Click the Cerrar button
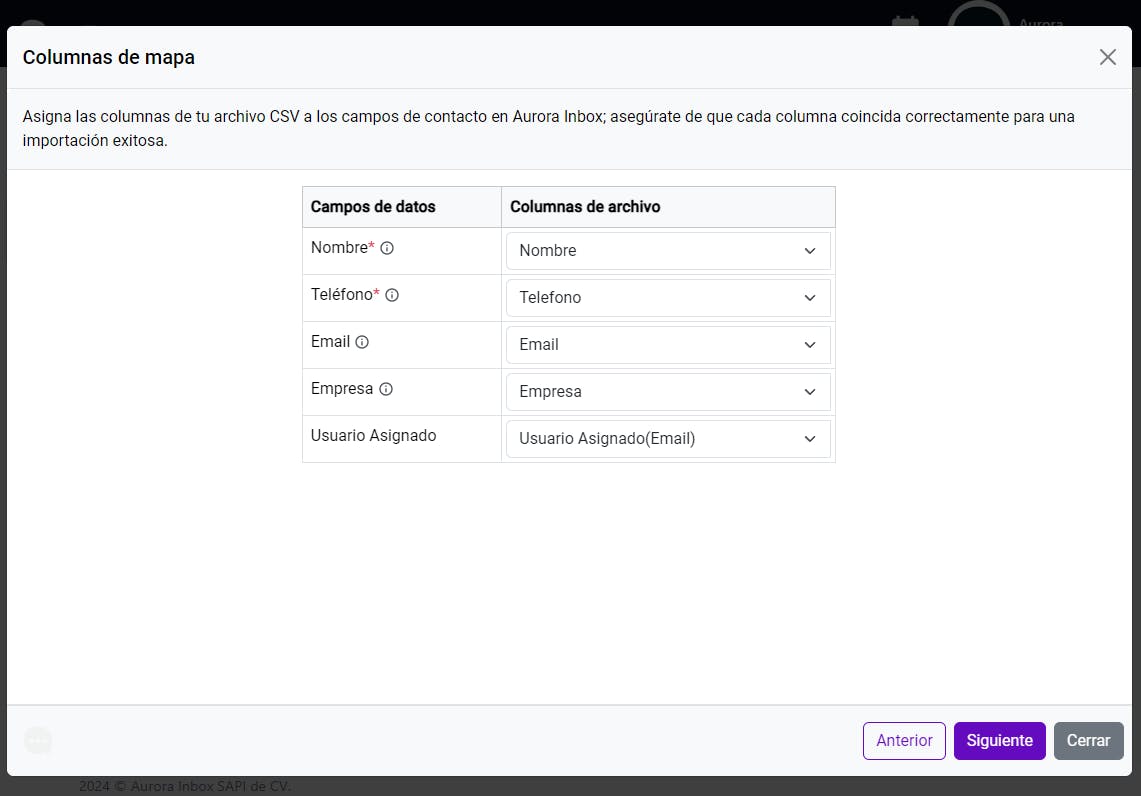The width and height of the screenshot is (1141, 796). [x=1088, y=741]
